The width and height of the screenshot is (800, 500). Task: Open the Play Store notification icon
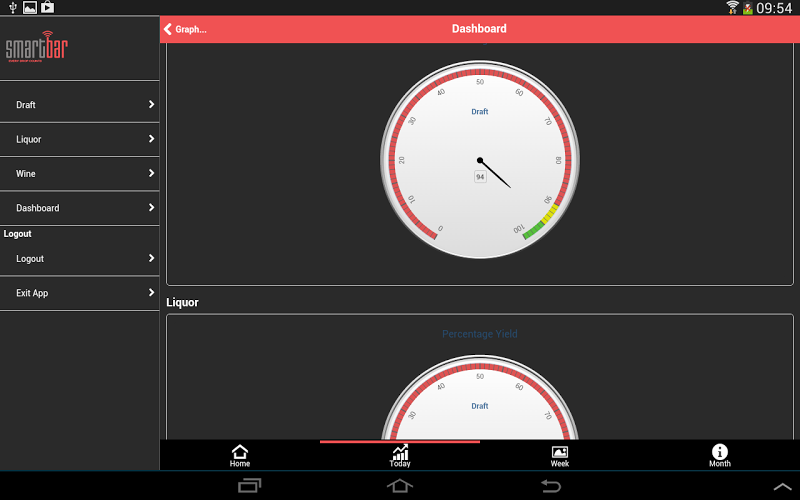pos(47,7)
